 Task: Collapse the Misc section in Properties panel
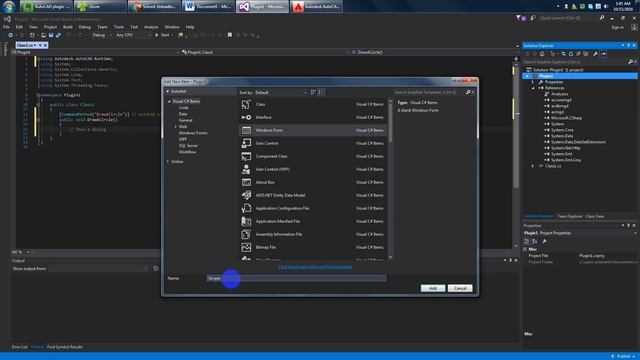pos(525,249)
